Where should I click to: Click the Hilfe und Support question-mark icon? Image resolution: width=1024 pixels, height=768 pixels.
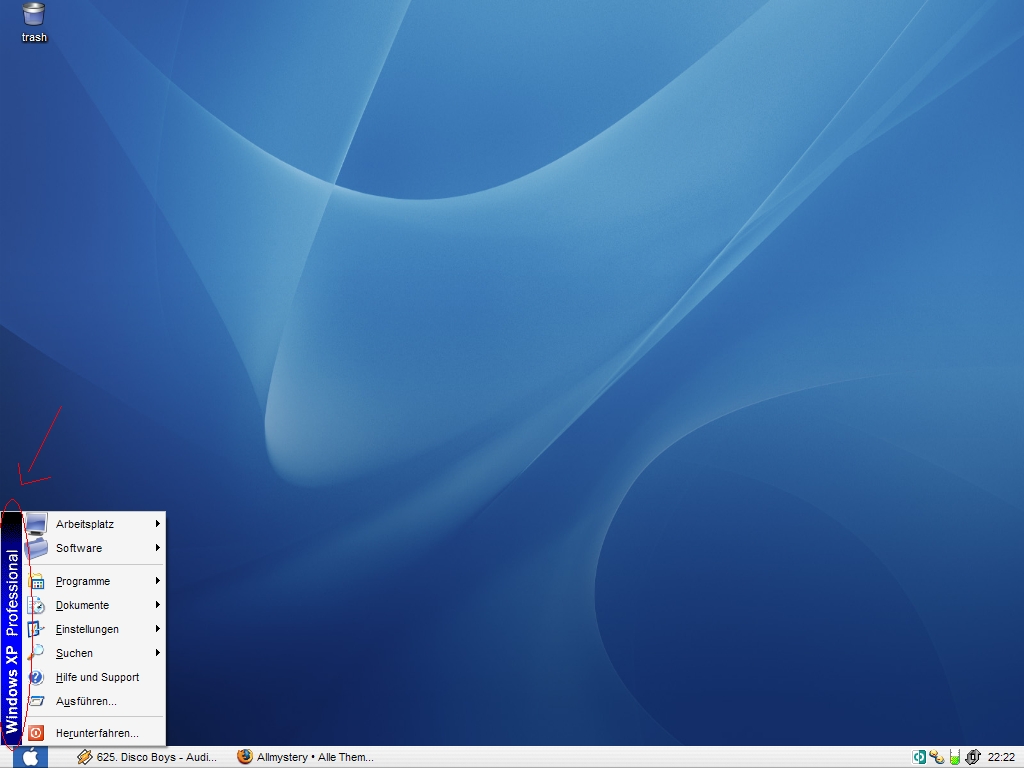click(x=37, y=677)
